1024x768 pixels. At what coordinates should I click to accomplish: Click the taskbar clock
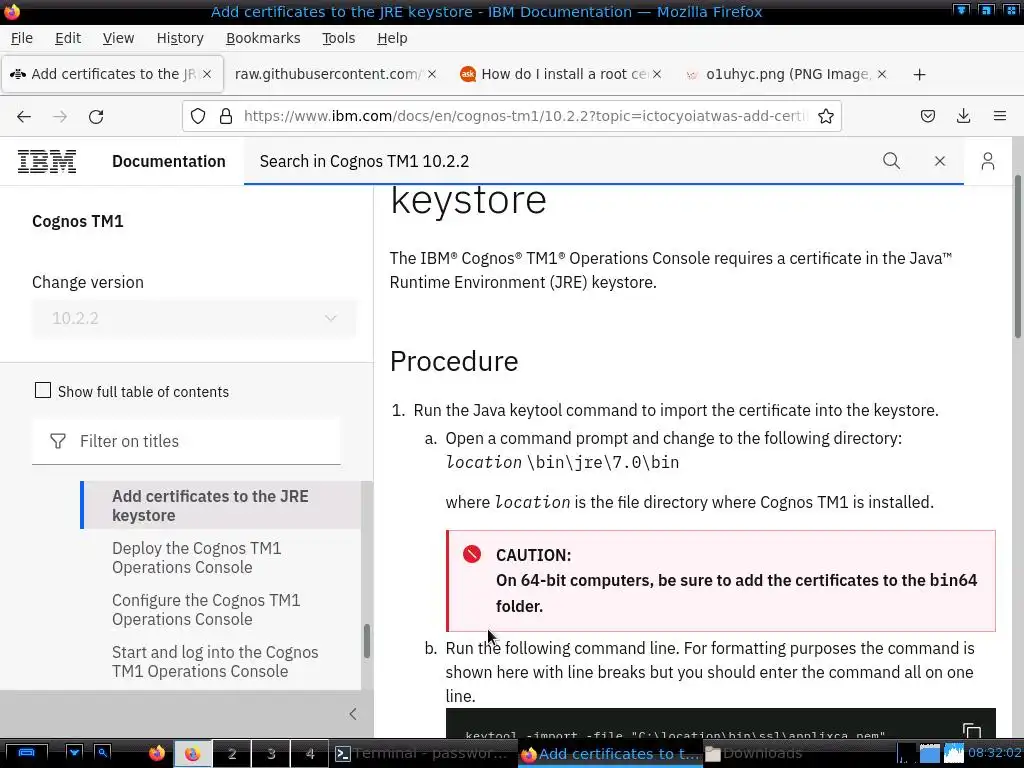[995, 753]
